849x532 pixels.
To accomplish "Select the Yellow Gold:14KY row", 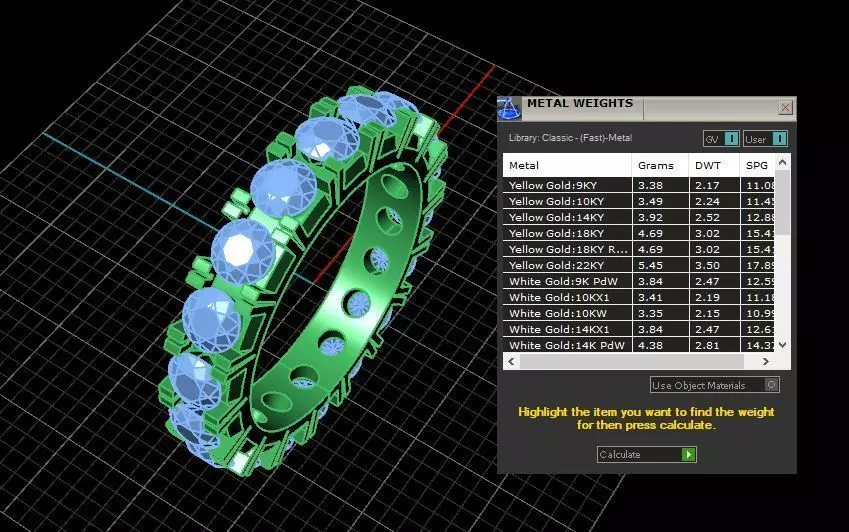I will pos(638,217).
